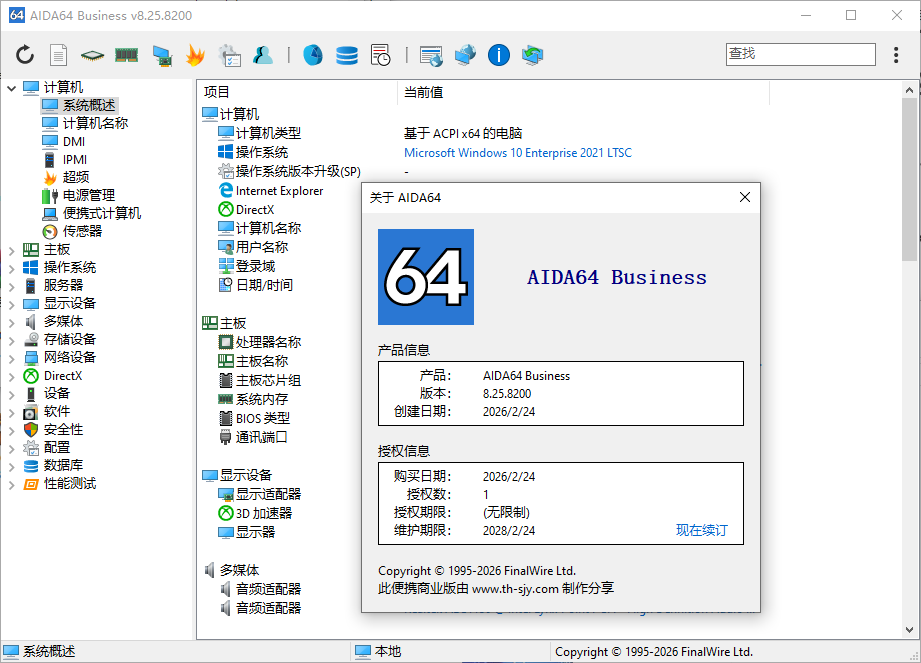921x663 pixels.
Task: Click the user silhouette toolbar icon
Action: click(262, 55)
